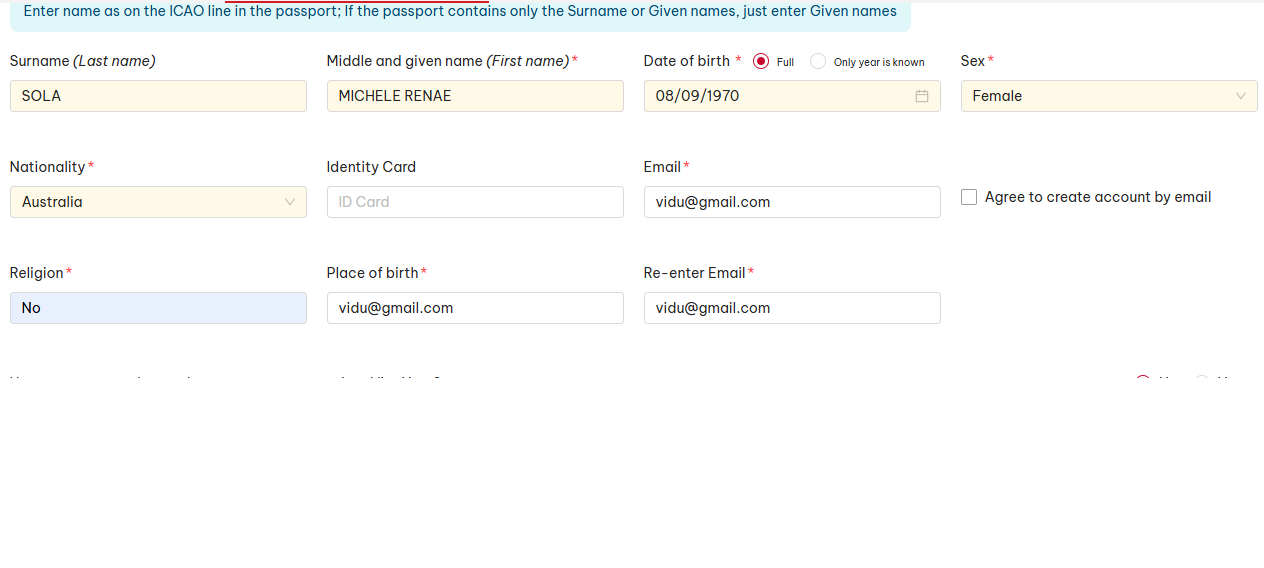Click the ICAO line name instruction banner
The image size is (1264, 568).
[460, 12]
